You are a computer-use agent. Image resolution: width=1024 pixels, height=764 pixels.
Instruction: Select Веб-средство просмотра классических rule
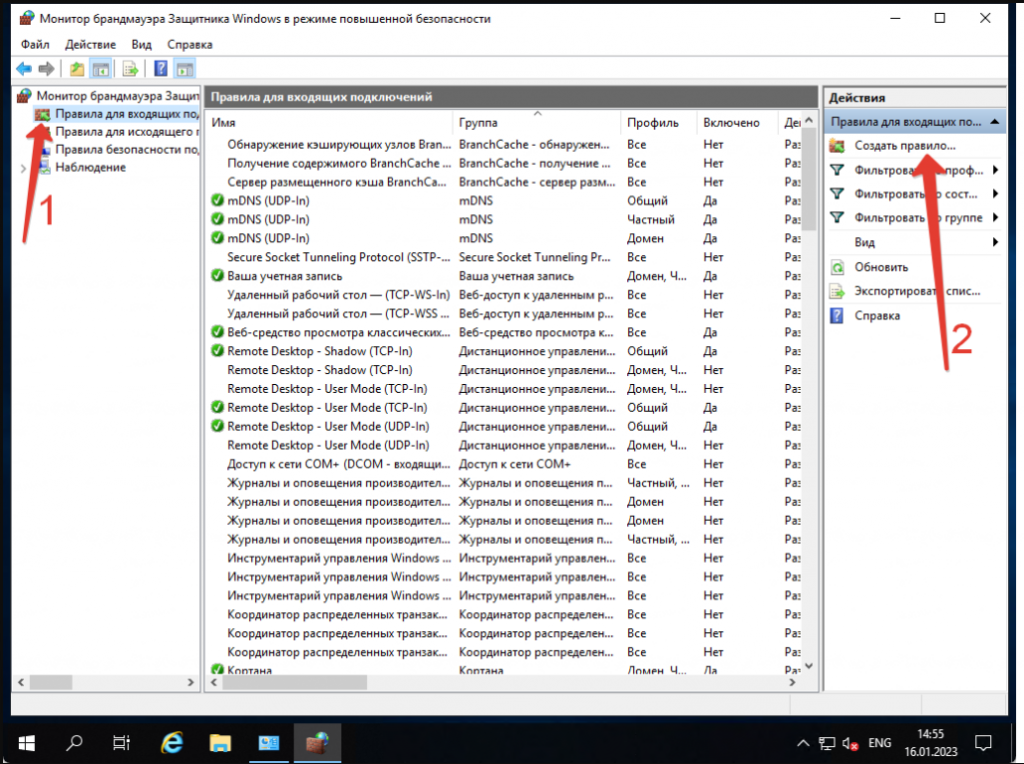click(x=503, y=332)
